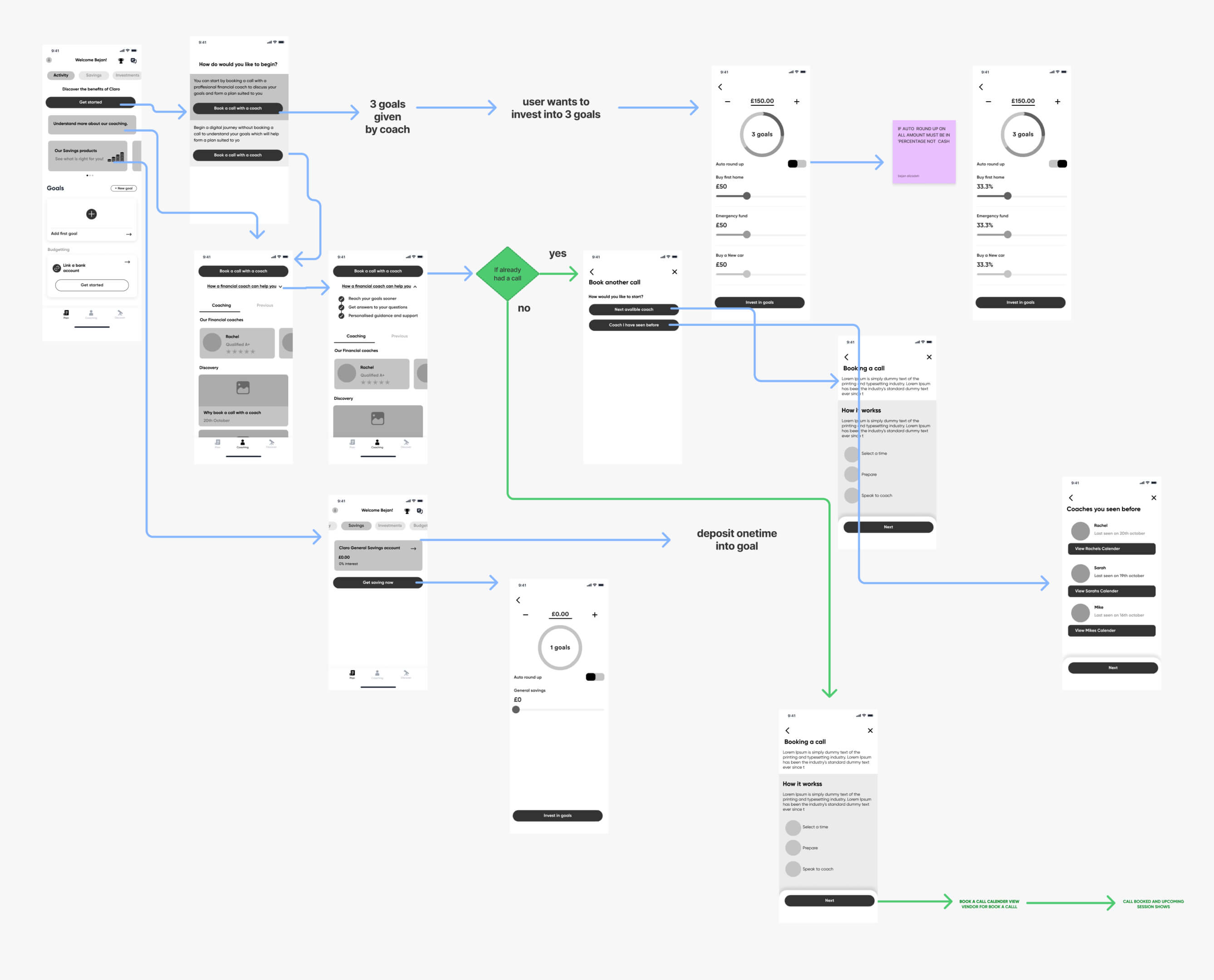
Task: Toggle Auto round up on £50 goals screen
Action: (797, 164)
